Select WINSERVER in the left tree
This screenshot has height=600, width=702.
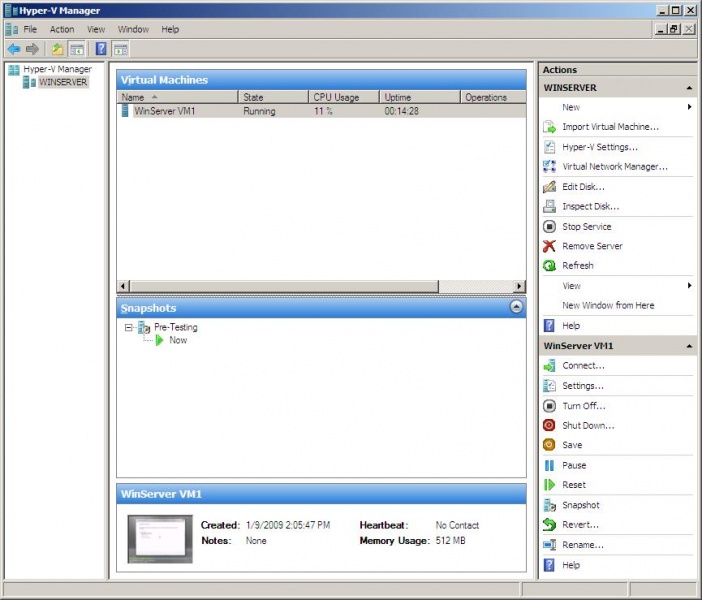click(x=62, y=82)
